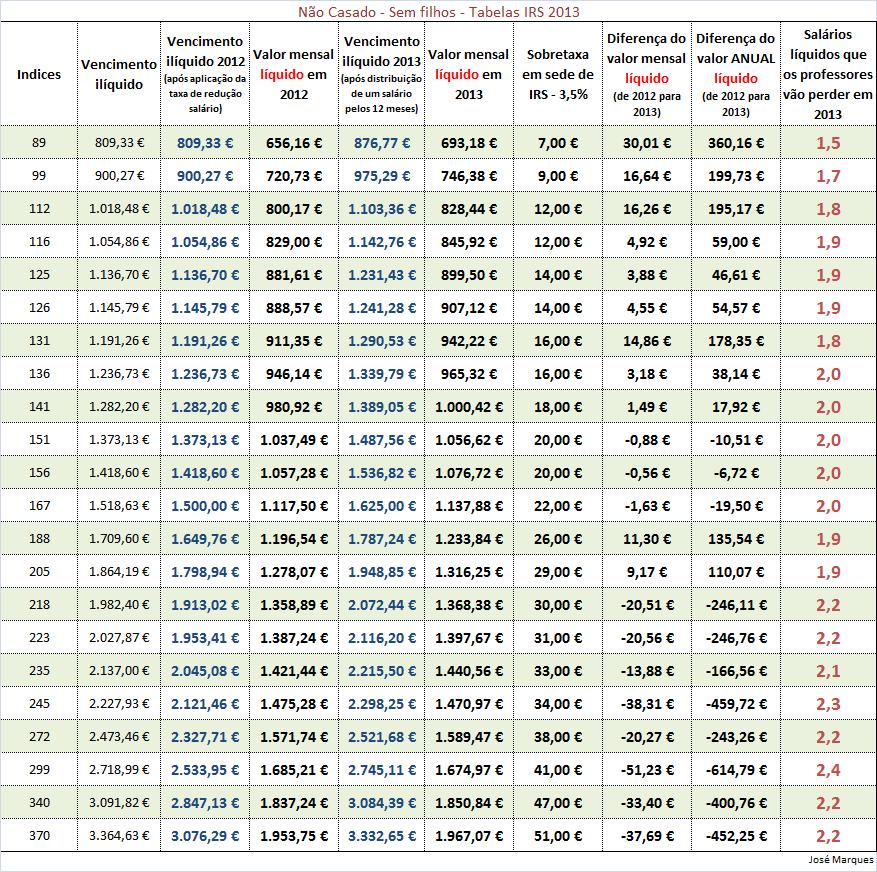This screenshot has height=872, width=877.
Task: Select the cell 178,35 €
Action: pos(735,341)
